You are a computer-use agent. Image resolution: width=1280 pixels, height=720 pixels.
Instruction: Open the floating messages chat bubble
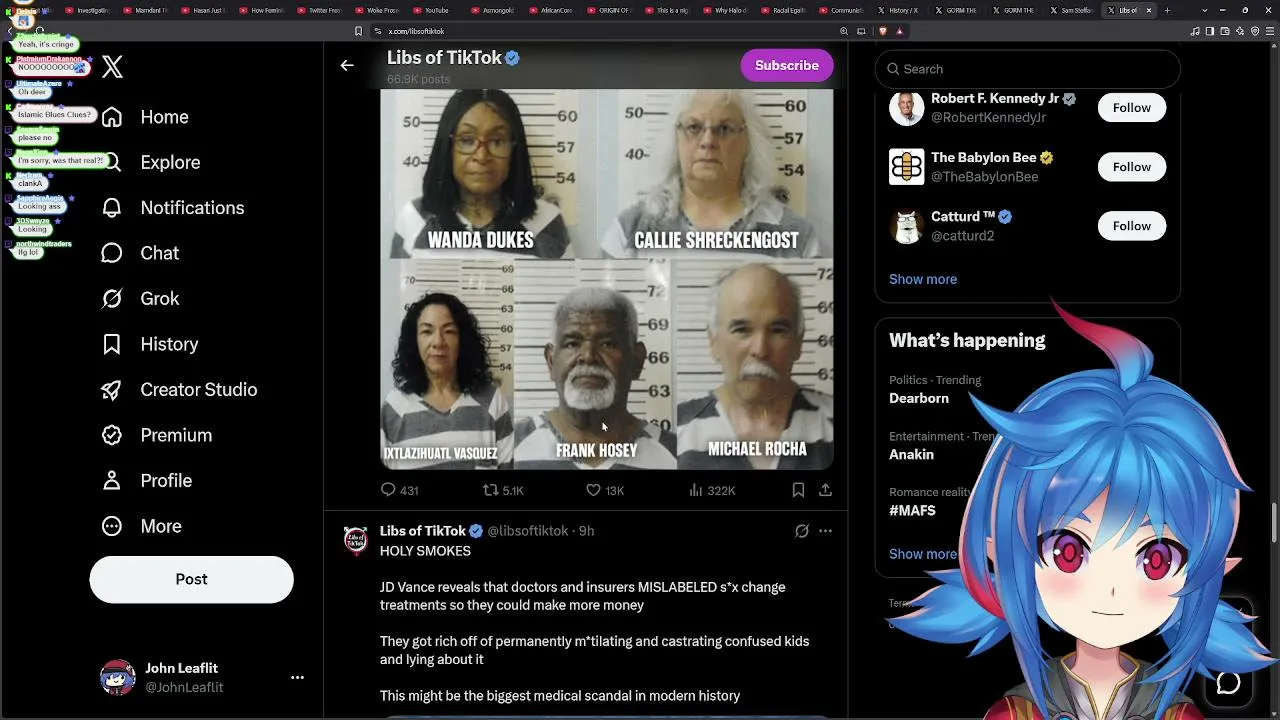1228,683
